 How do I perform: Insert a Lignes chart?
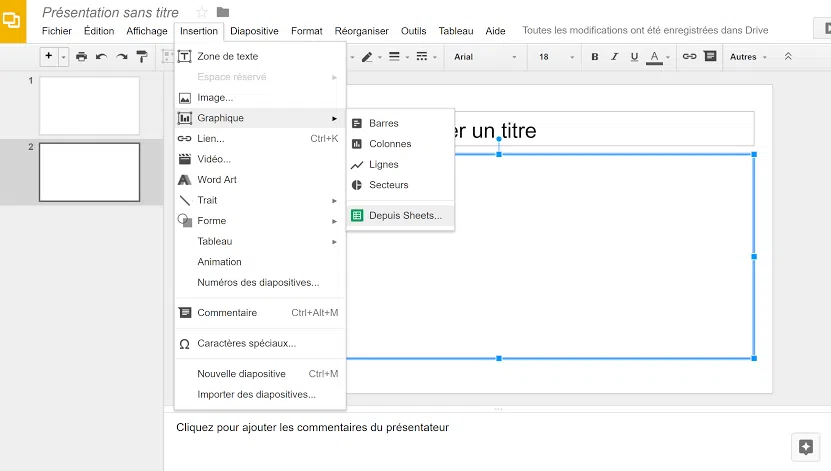[x=401, y=165]
